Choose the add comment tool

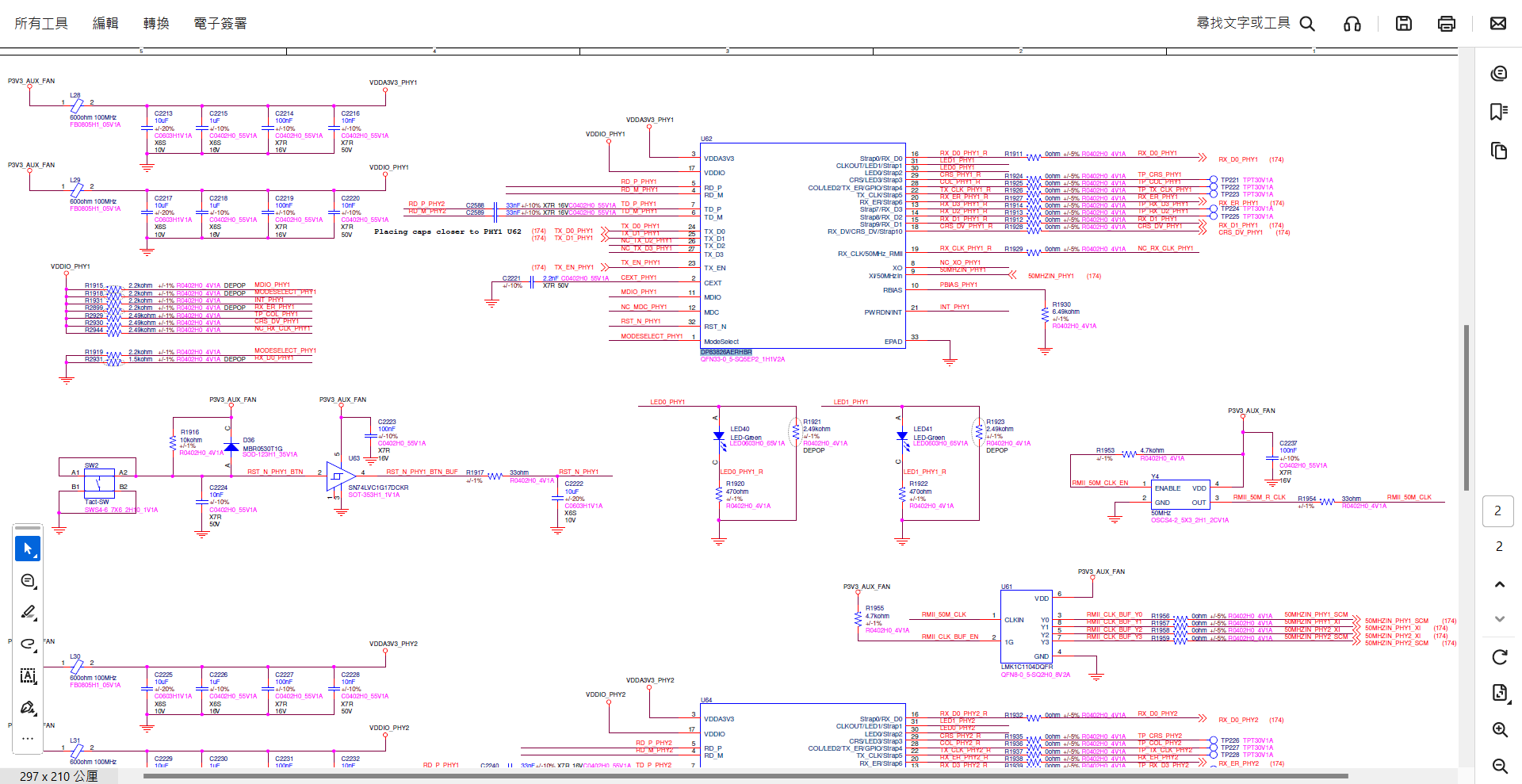click(28, 581)
